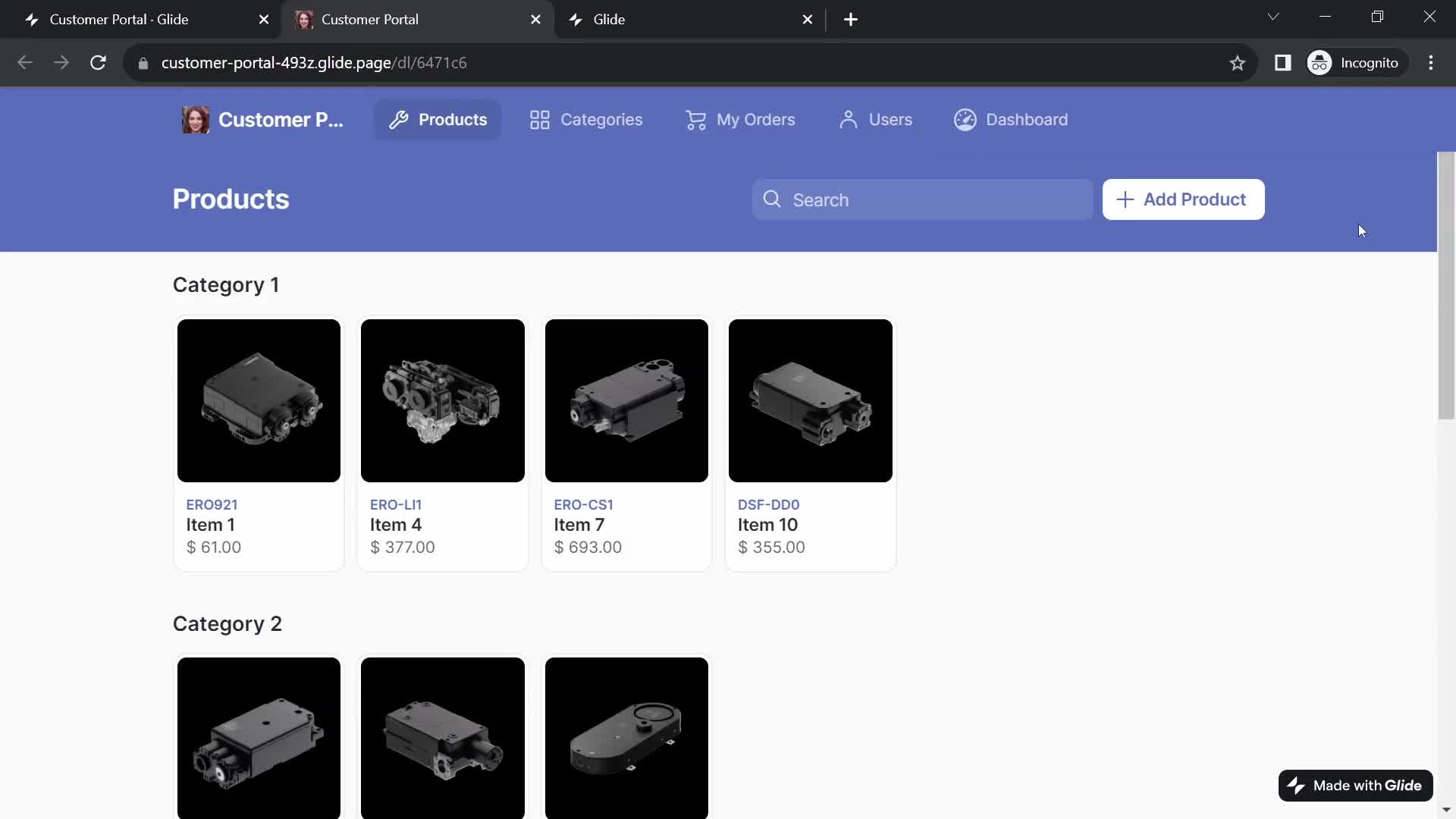Select the Item 4 title
The image size is (1456, 819).
(396, 525)
